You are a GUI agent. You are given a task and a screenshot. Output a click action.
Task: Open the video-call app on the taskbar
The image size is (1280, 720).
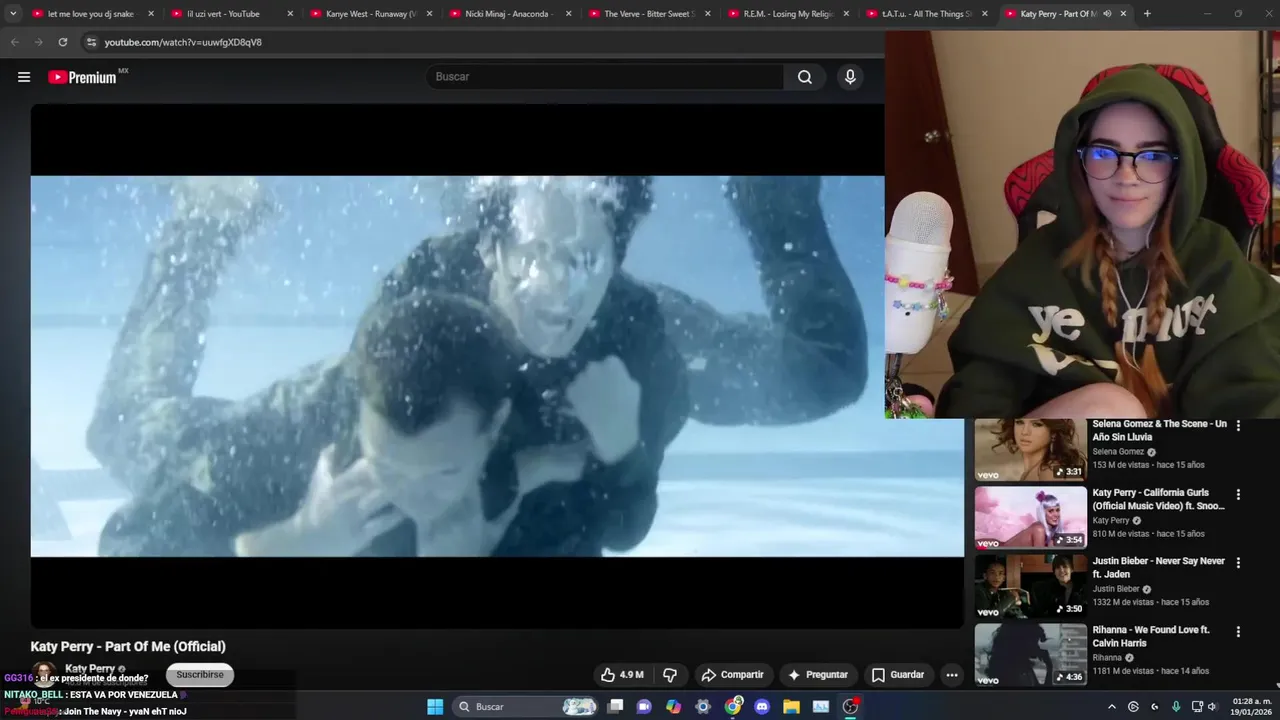tap(645, 706)
